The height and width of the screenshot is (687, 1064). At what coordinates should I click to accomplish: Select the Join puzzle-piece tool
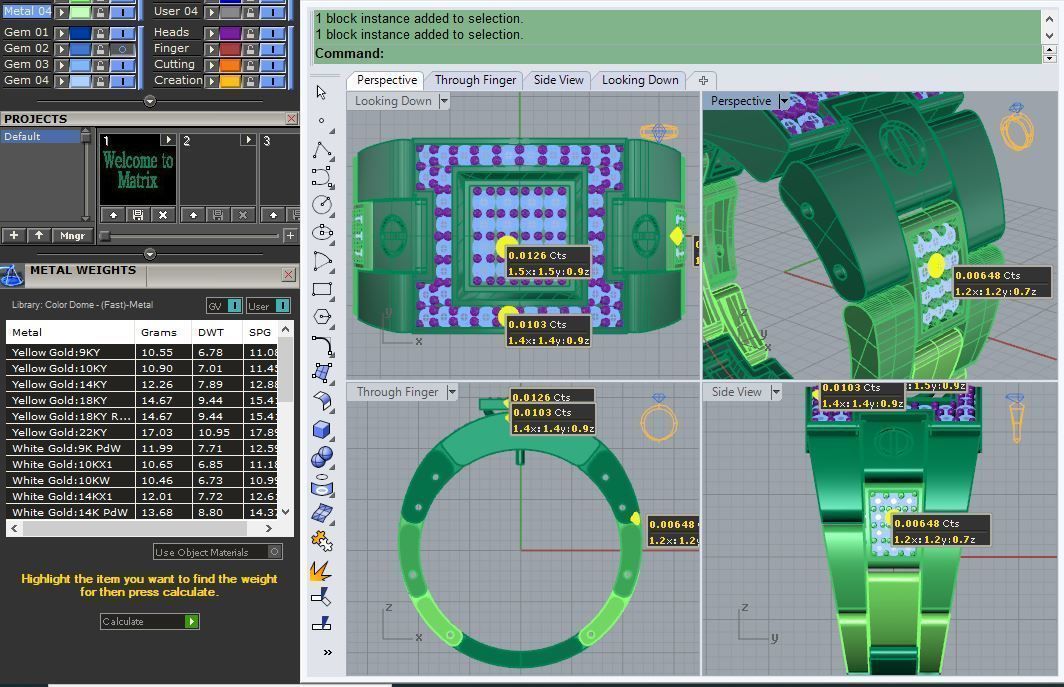tap(322, 542)
